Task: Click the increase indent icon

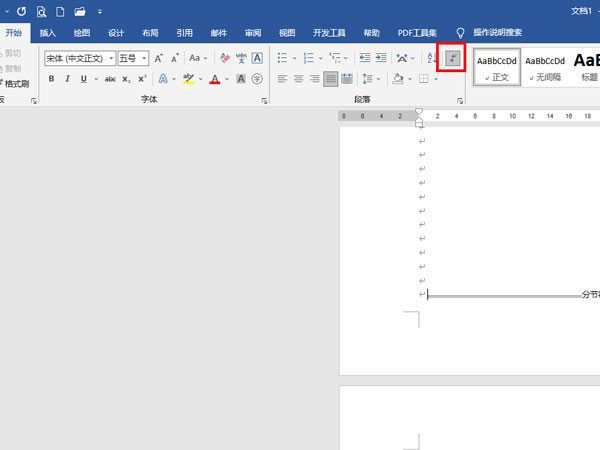Action: [x=383, y=59]
